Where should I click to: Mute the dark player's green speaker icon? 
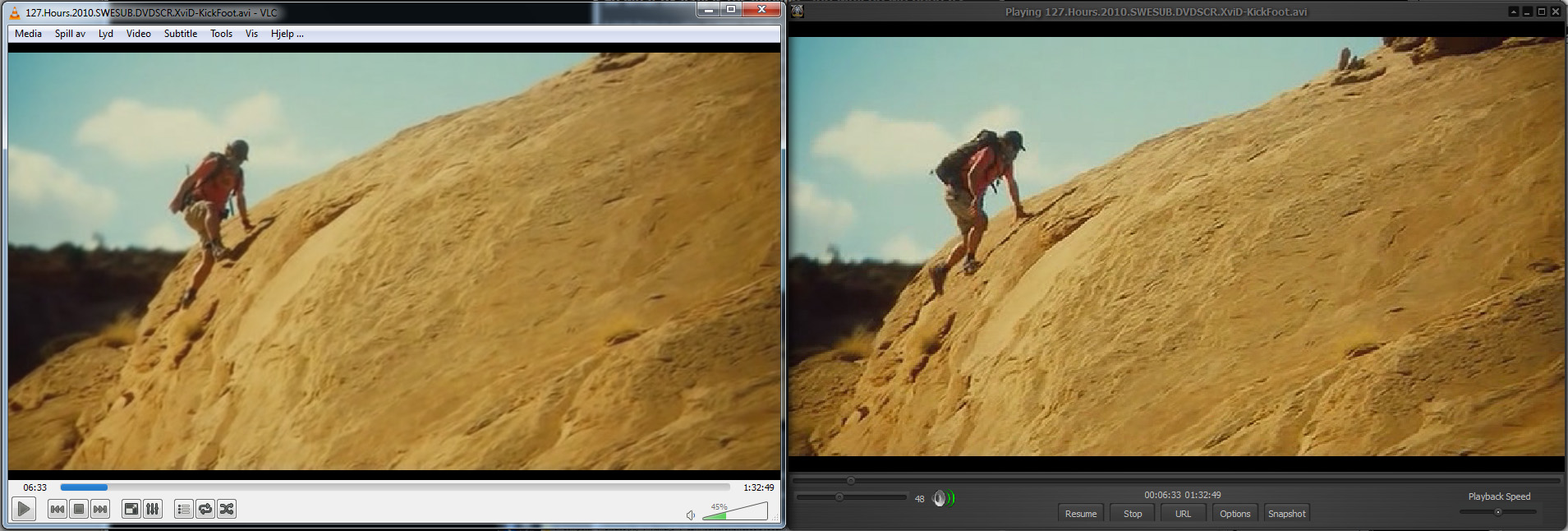point(943,498)
